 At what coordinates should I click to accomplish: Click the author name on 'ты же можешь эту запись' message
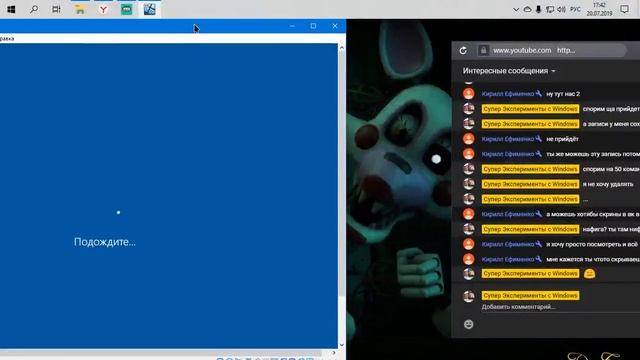pos(508,154)
